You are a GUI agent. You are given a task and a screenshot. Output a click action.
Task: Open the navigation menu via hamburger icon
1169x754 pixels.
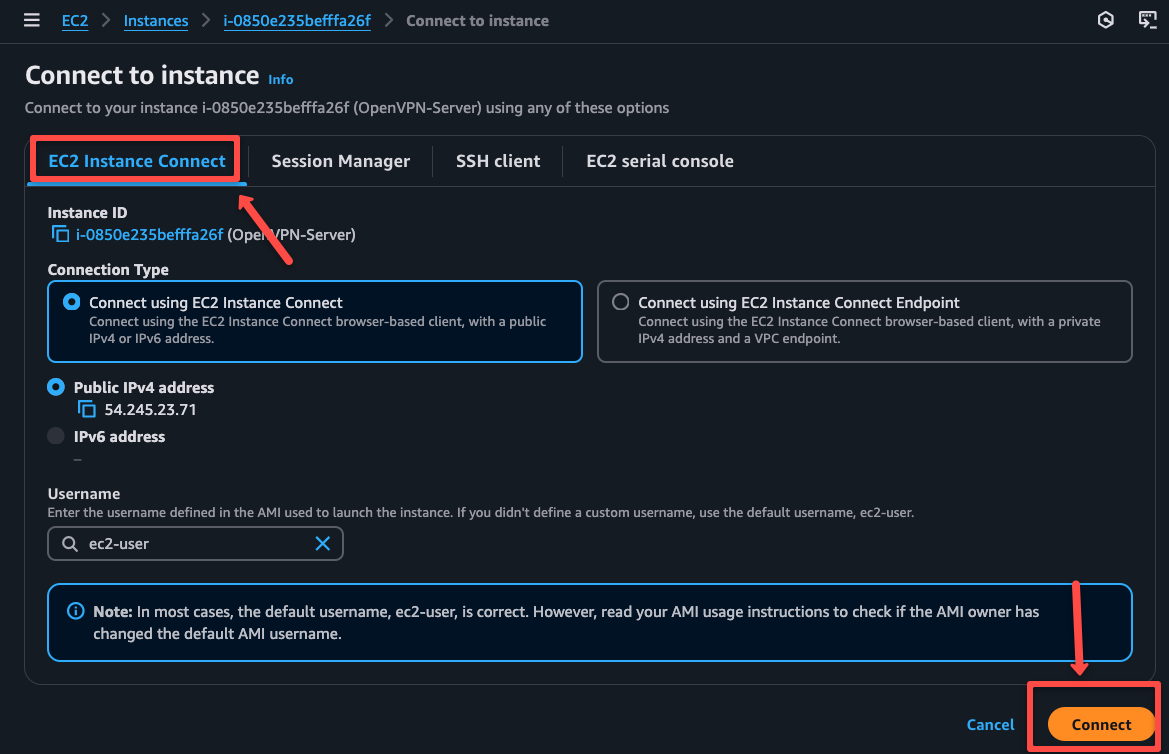click(x=31, y=20)
